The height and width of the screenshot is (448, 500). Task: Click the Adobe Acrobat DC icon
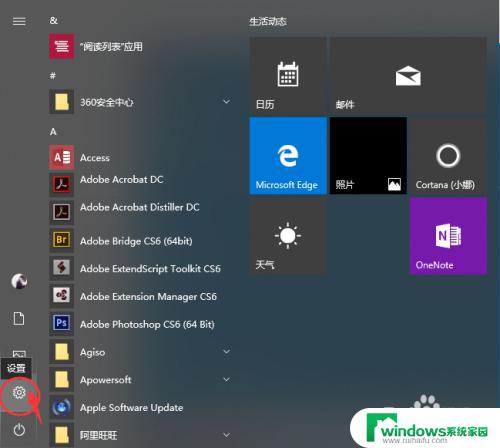pyautogui.click(x=62, y=184)
